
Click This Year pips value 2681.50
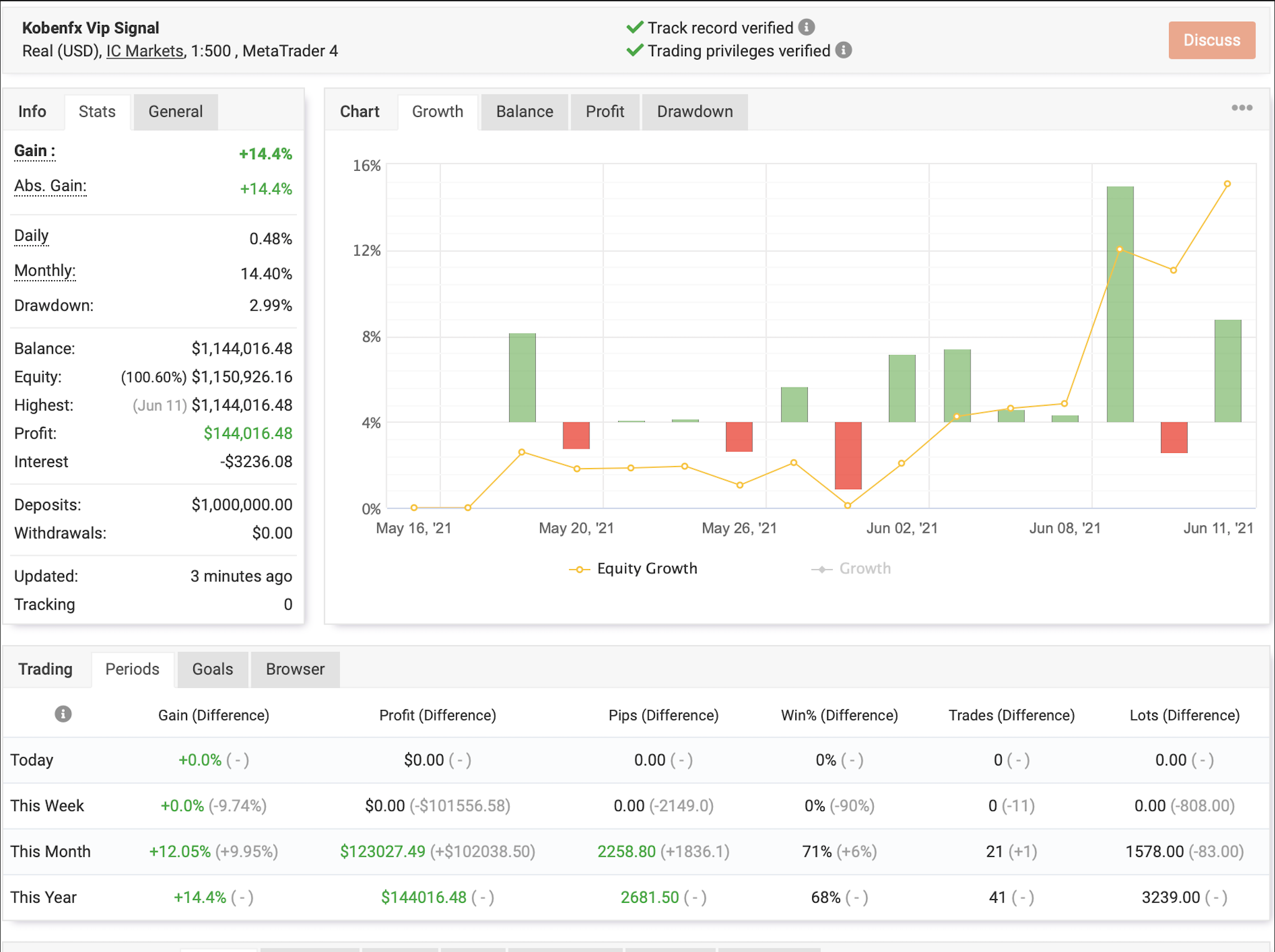click(649, 898)
